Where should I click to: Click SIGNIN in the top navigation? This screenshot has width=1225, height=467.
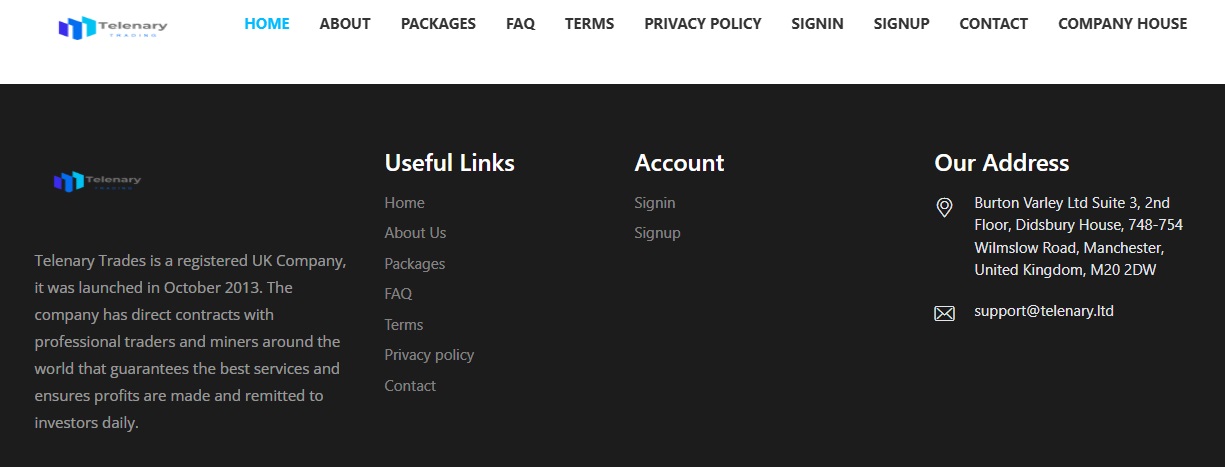[817, 24]
